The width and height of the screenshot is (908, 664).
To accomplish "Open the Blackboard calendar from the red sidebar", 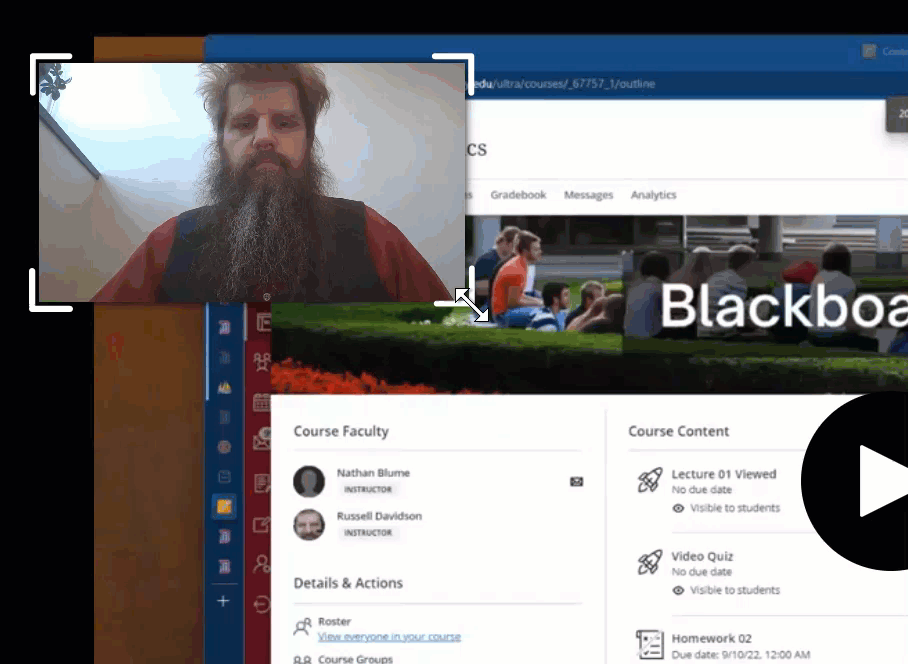I will (262, 402).
